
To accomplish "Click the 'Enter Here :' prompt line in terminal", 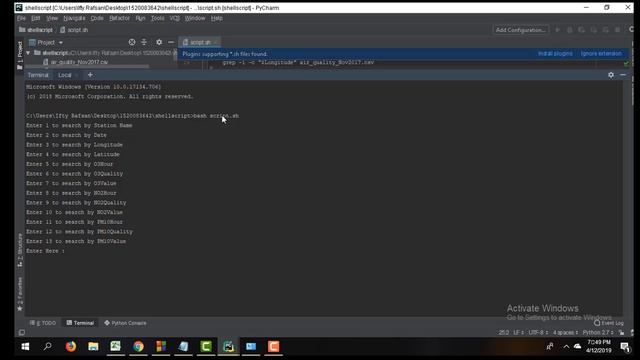I will click(45, 251).
